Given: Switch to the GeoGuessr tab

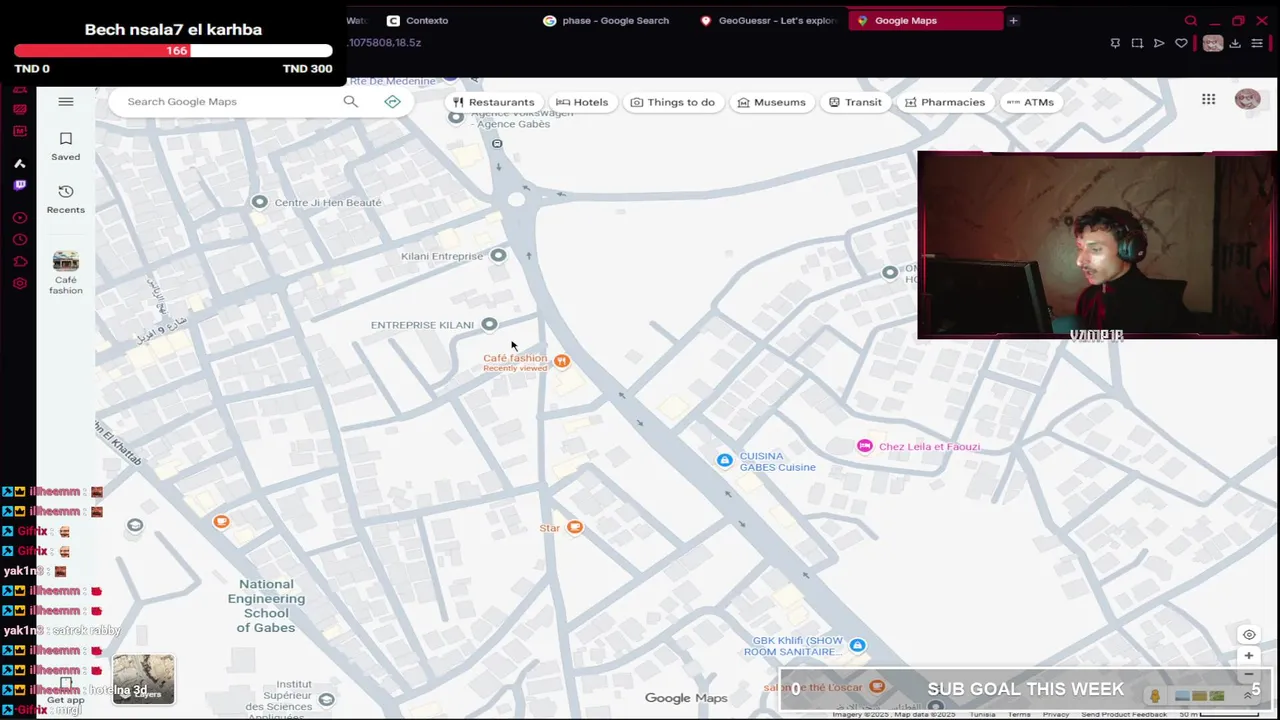Looking at the screenshot, I should (768, 20).
